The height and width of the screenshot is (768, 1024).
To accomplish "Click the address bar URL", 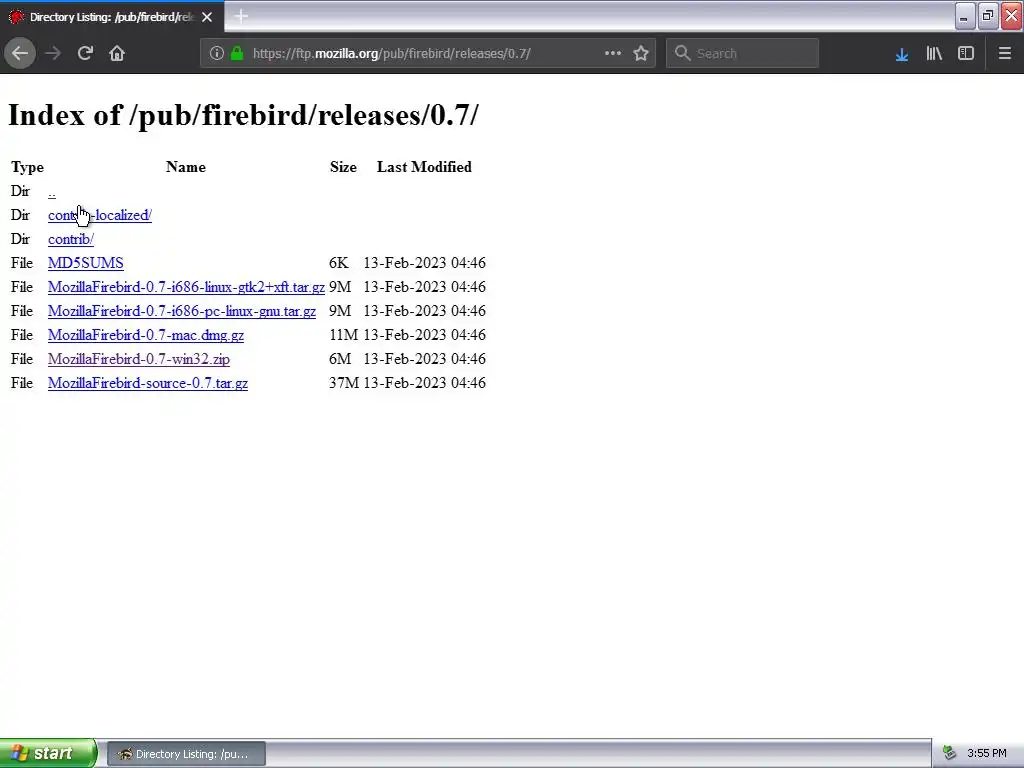I will 391,54.
